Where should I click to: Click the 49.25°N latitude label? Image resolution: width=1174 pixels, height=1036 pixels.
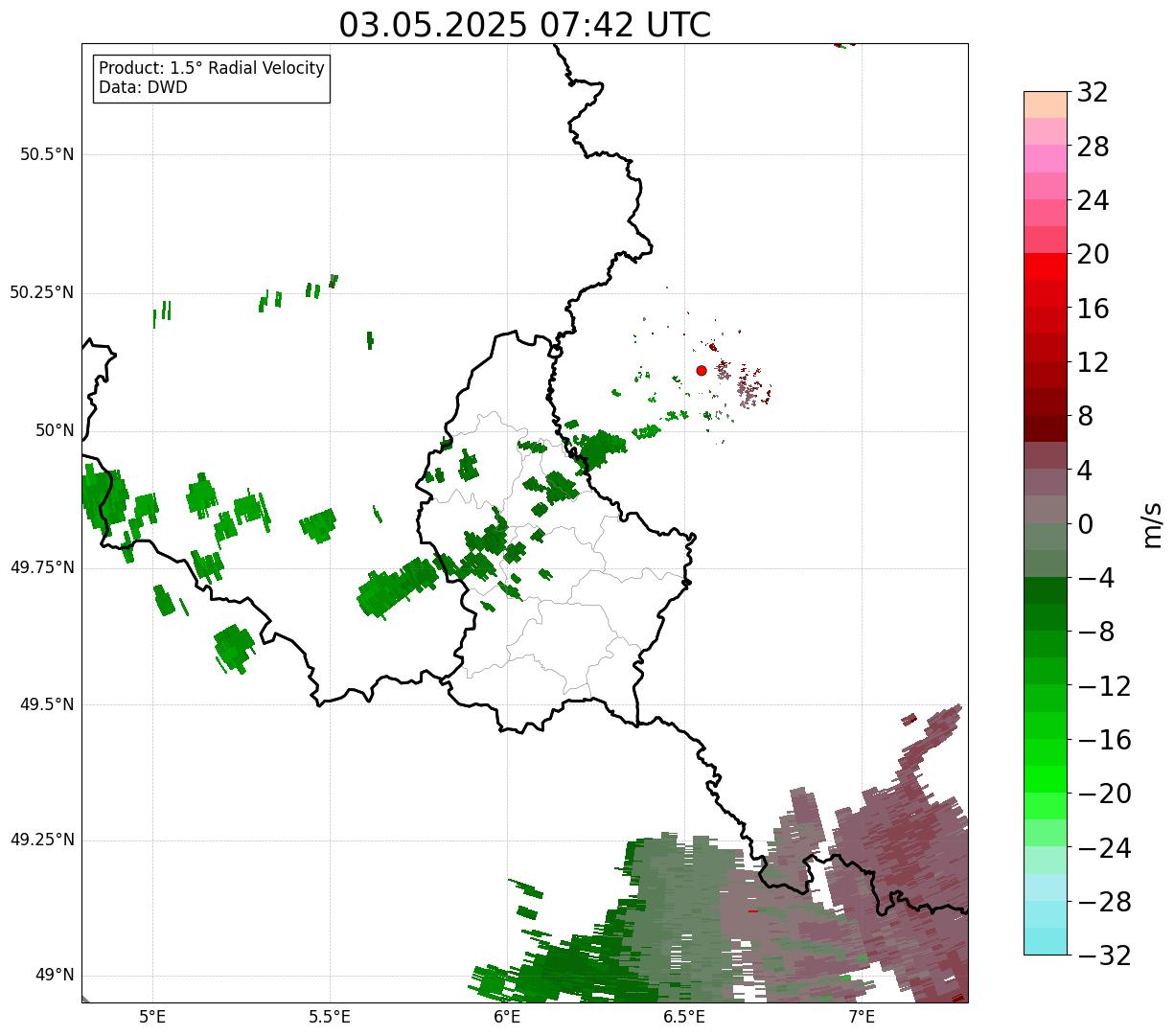point(42,840)
